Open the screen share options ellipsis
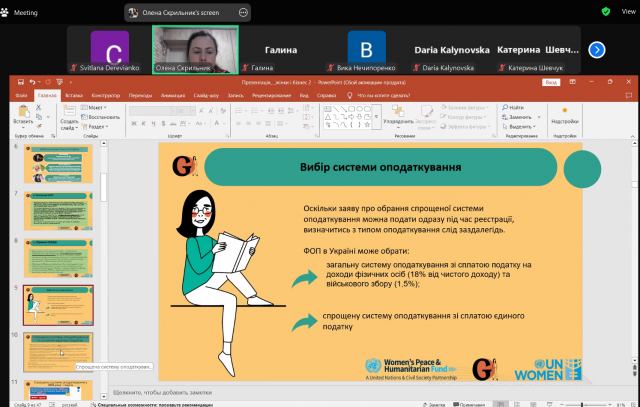640x407 pixels. 245,11
